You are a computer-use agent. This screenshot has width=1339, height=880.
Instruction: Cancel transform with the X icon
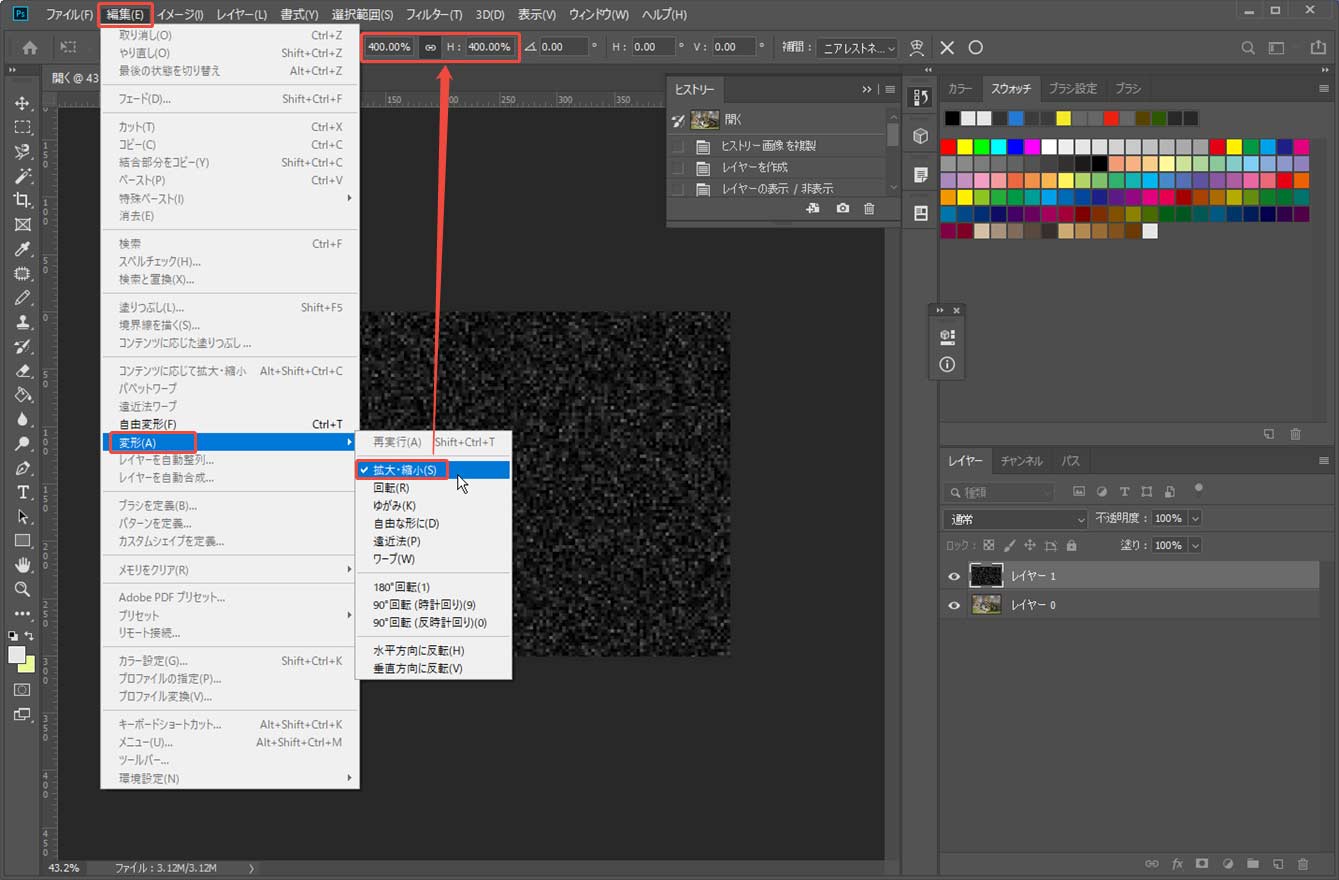click(x=947, y=47)
